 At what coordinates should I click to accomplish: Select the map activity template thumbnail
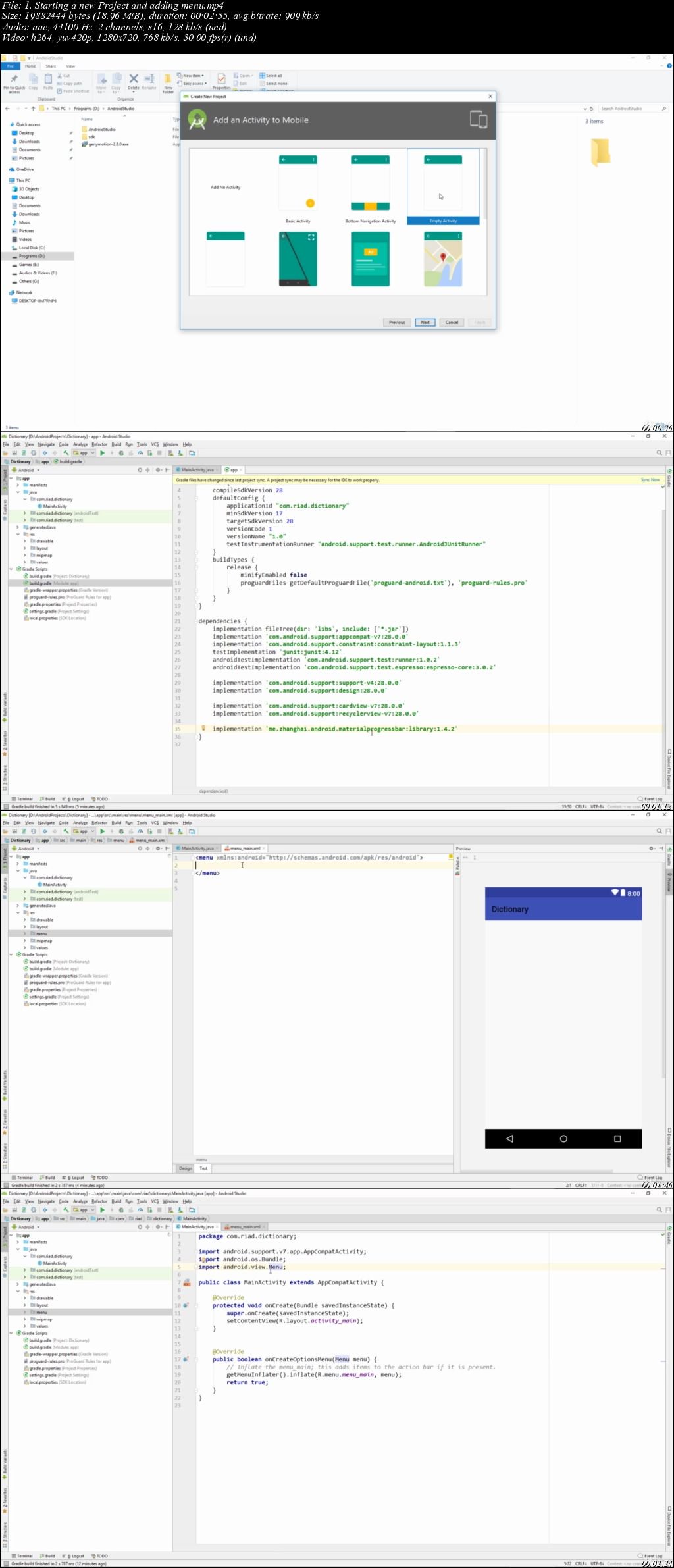[443, 259]
